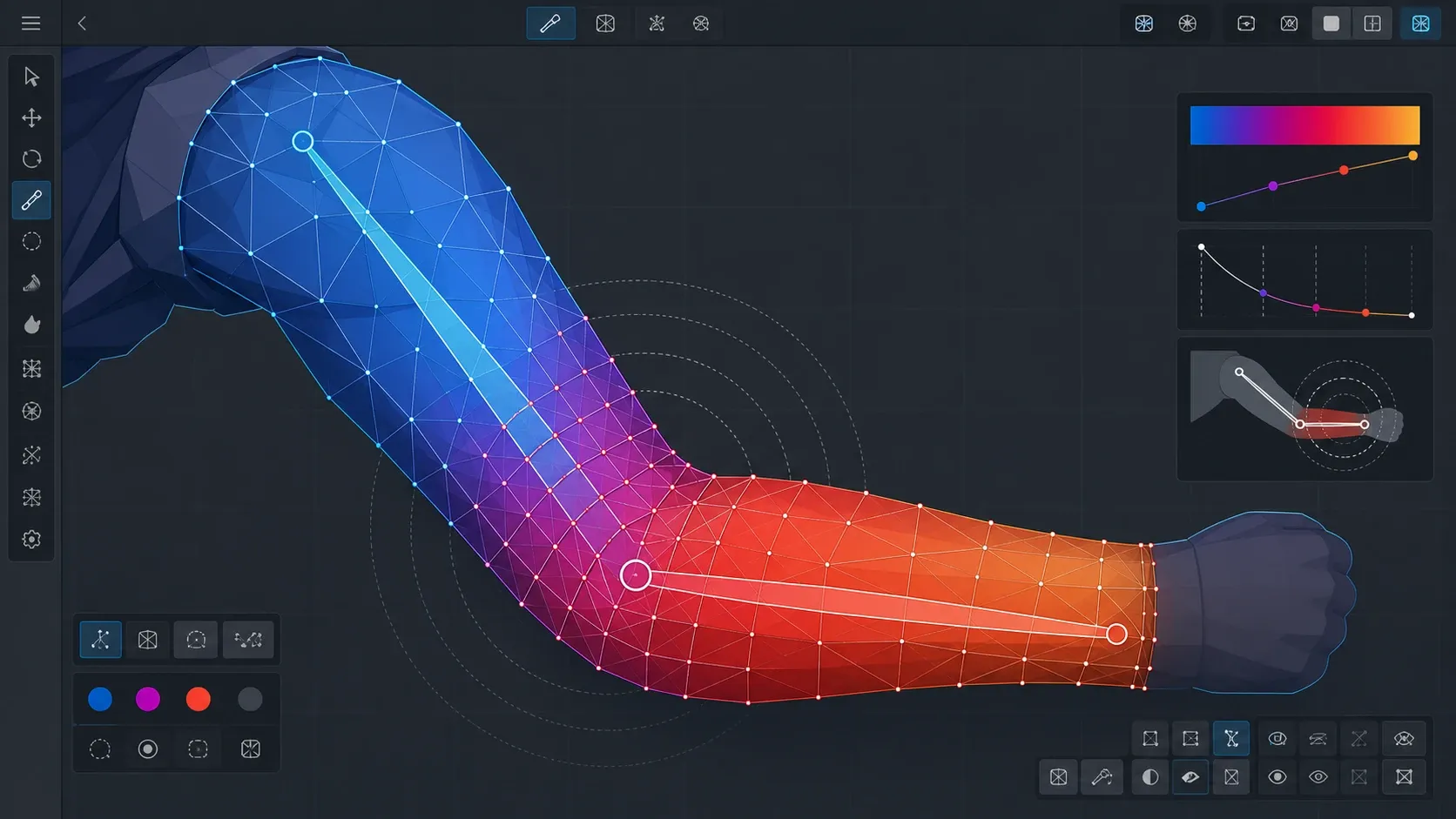
Task: Select the rotate tool in sidebar
Action: [31, 158]
